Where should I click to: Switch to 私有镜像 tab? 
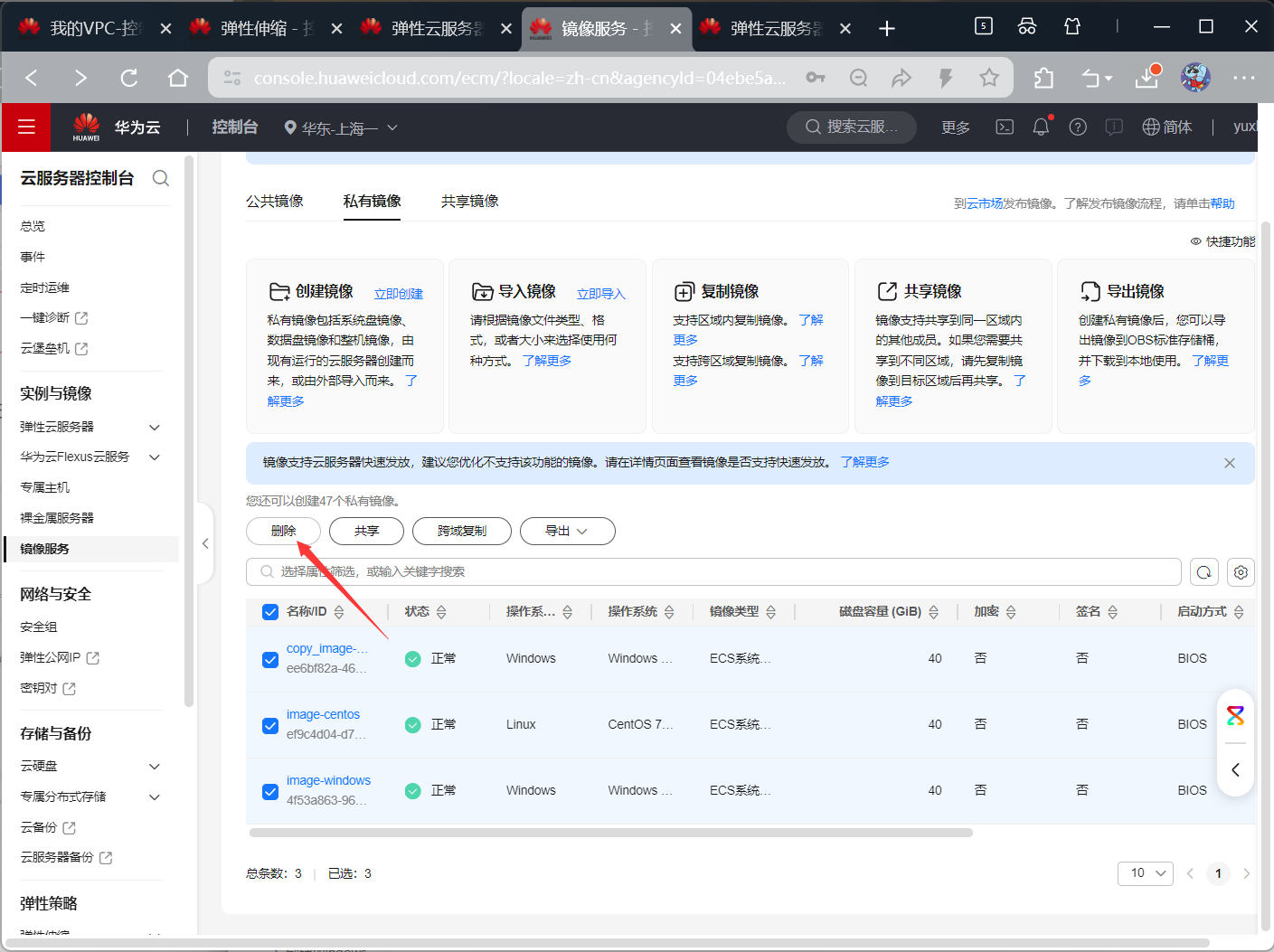(x=373, y=201)
